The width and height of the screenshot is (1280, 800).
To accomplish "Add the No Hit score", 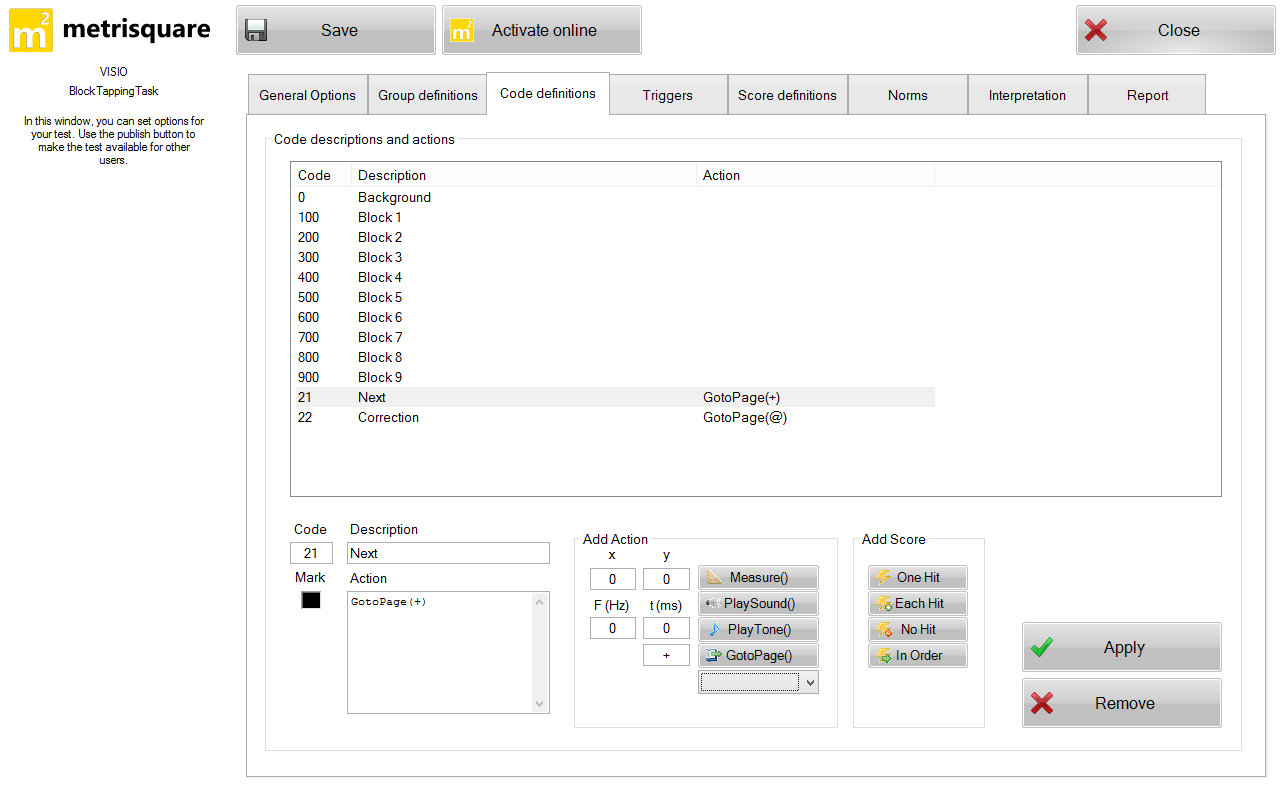I will (x=917, y=629).
